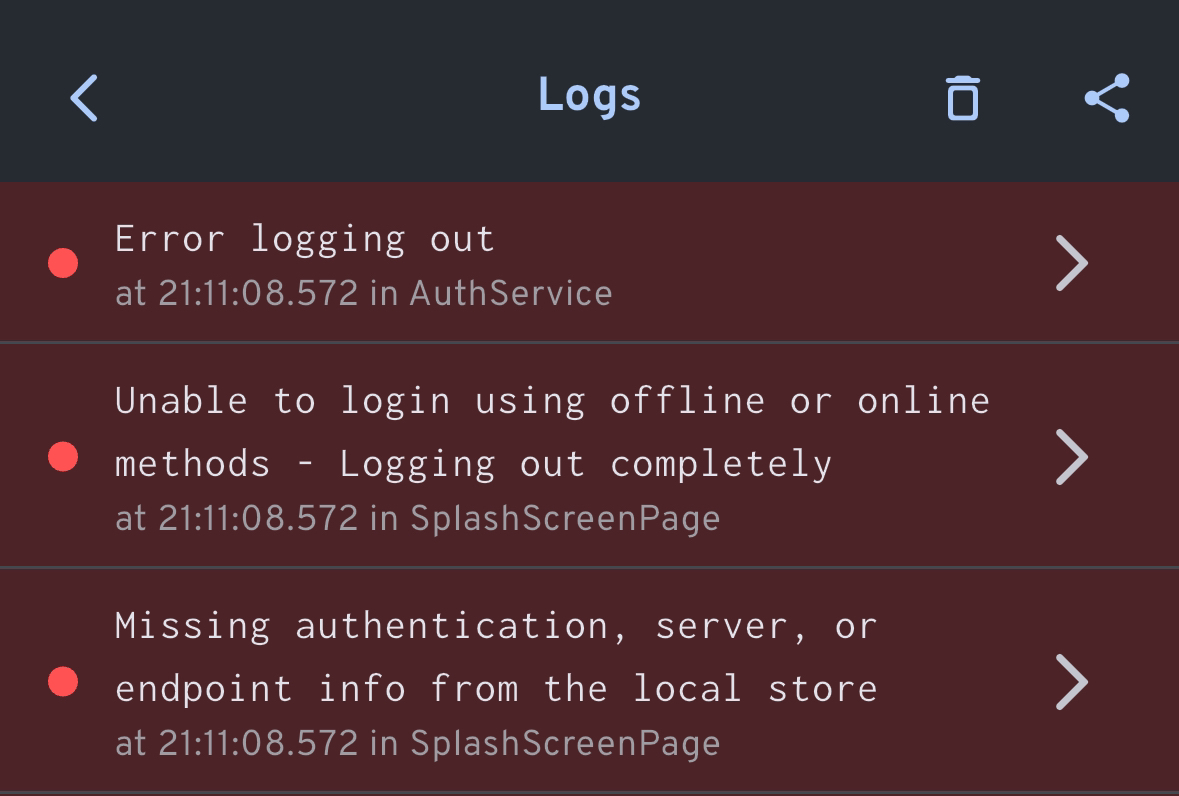
Task: Tap 'Unable to login using offline or online' text
Action: coord(552,401)
